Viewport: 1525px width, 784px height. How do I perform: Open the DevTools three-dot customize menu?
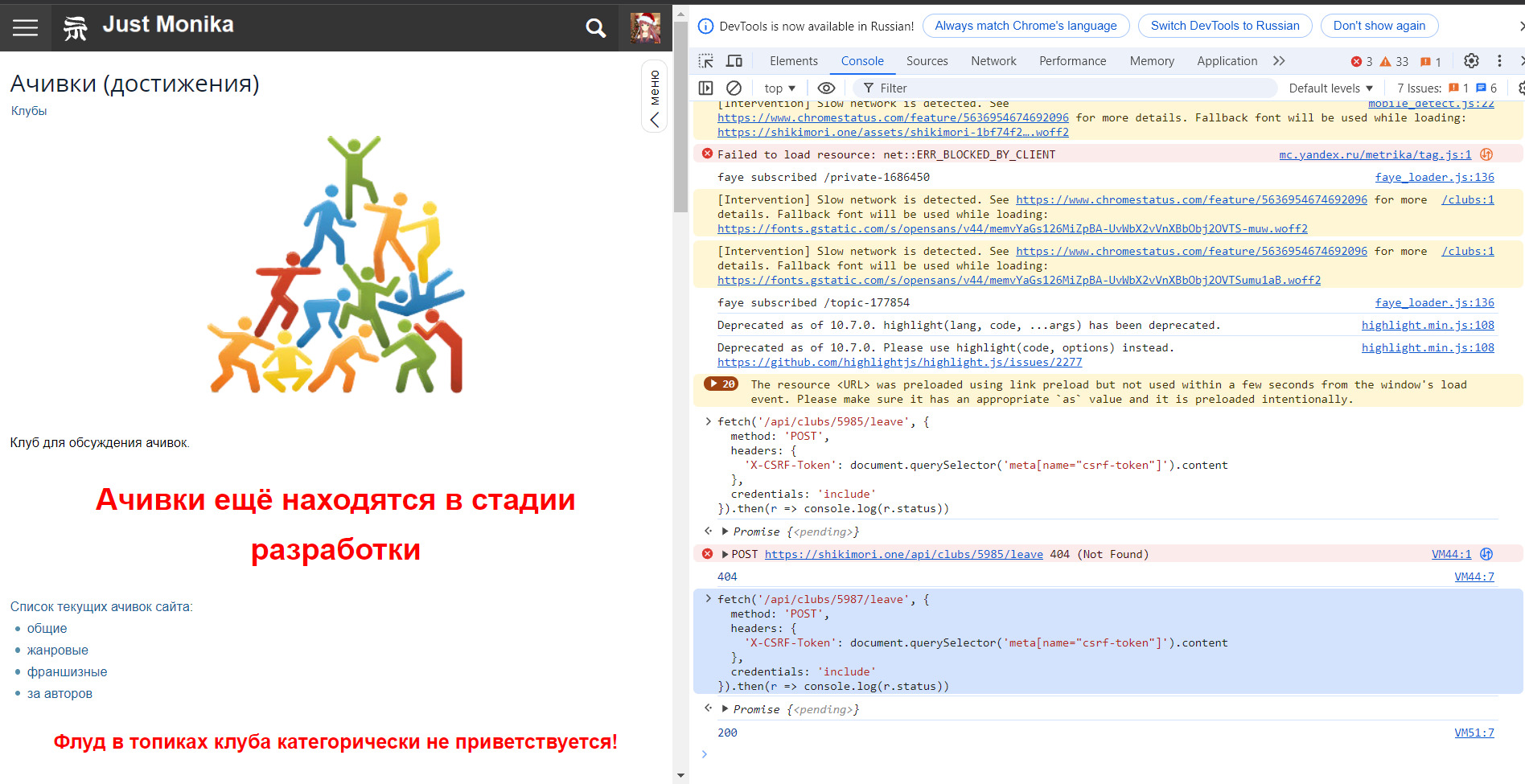coord(1499,61)
